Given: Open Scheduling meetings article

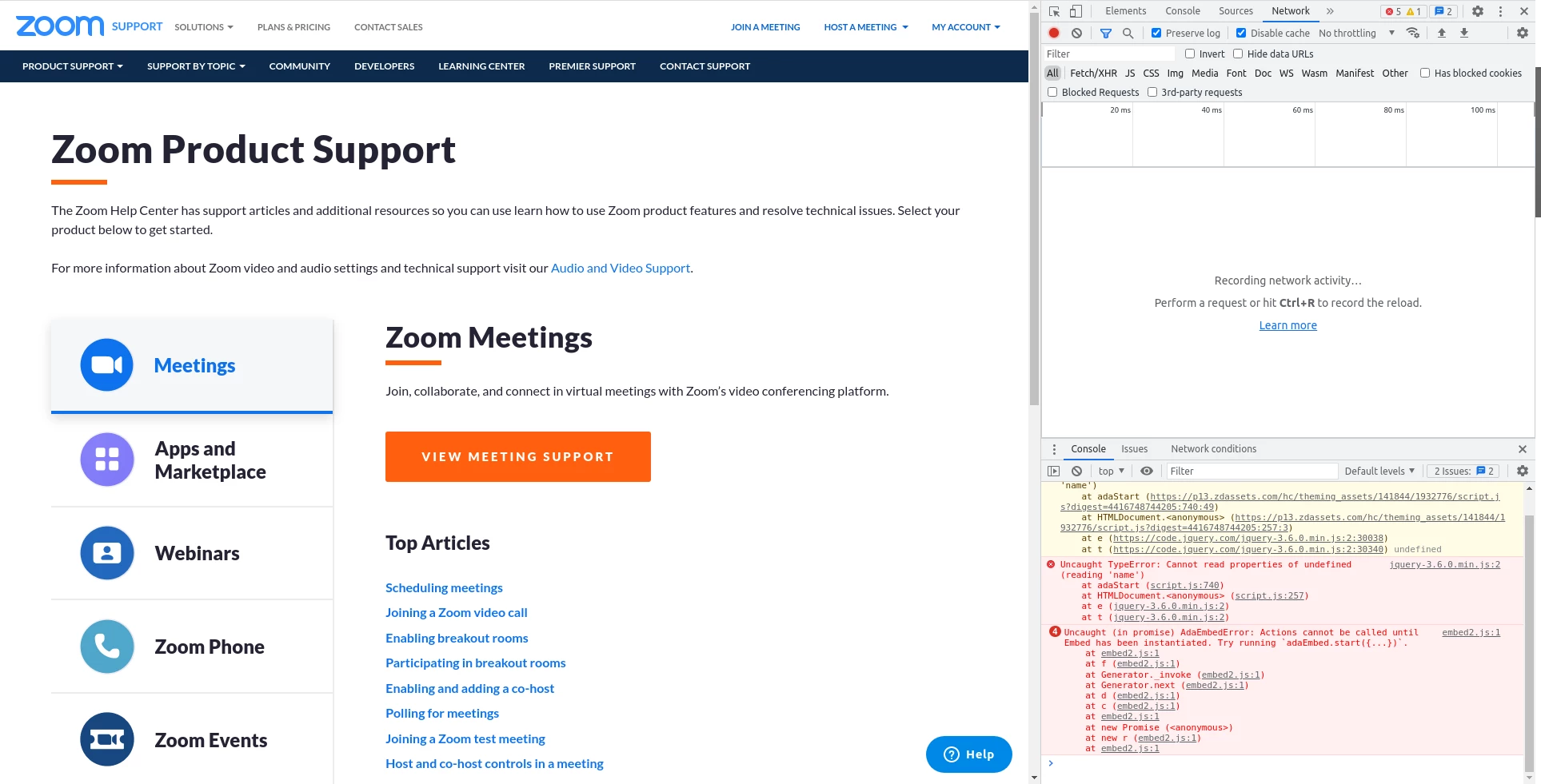Looking at the screenshot, I should pyautogui.click(x=444, y=587).
